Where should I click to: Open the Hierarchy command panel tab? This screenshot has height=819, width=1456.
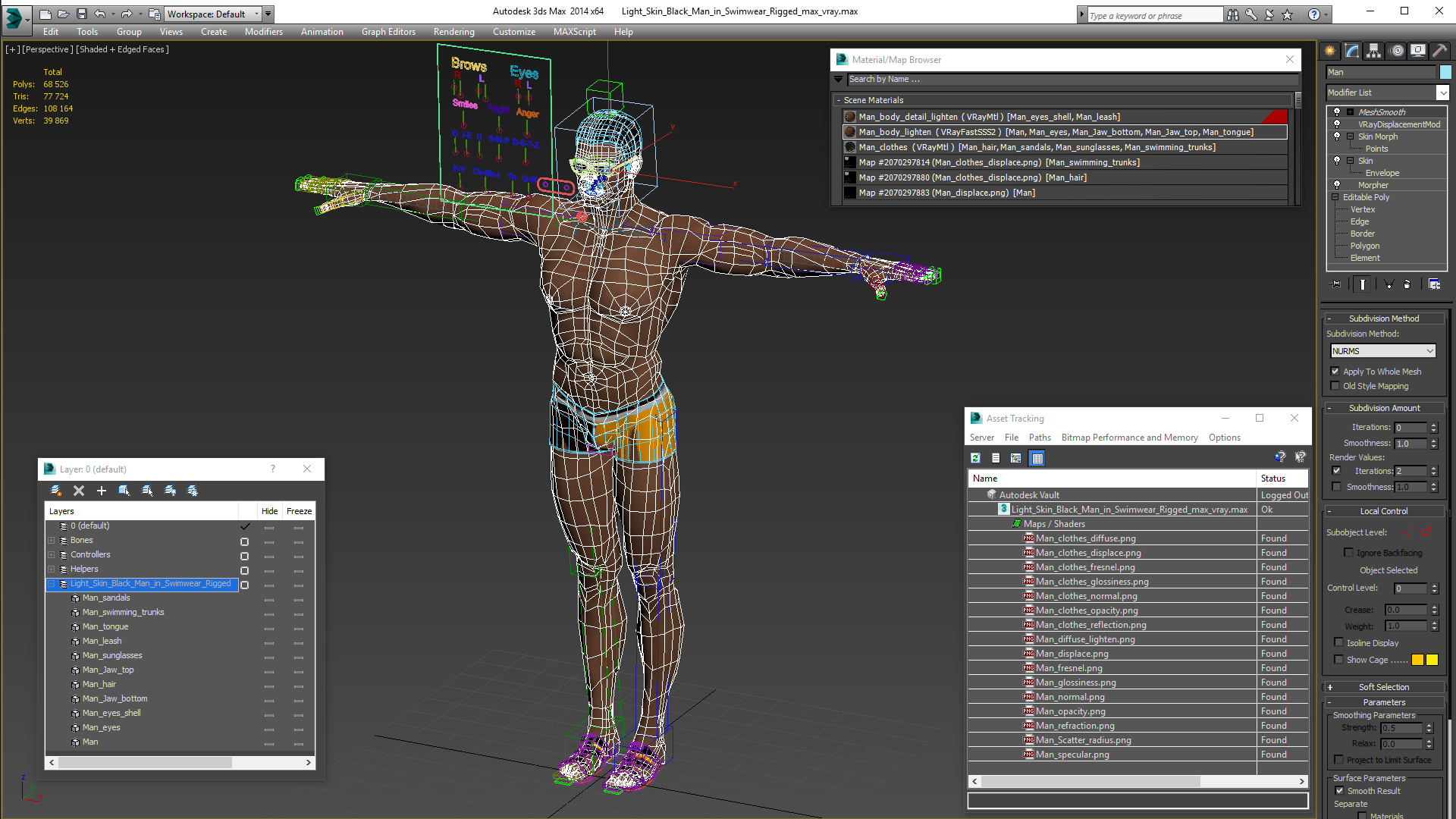[x=1373, y=51]
